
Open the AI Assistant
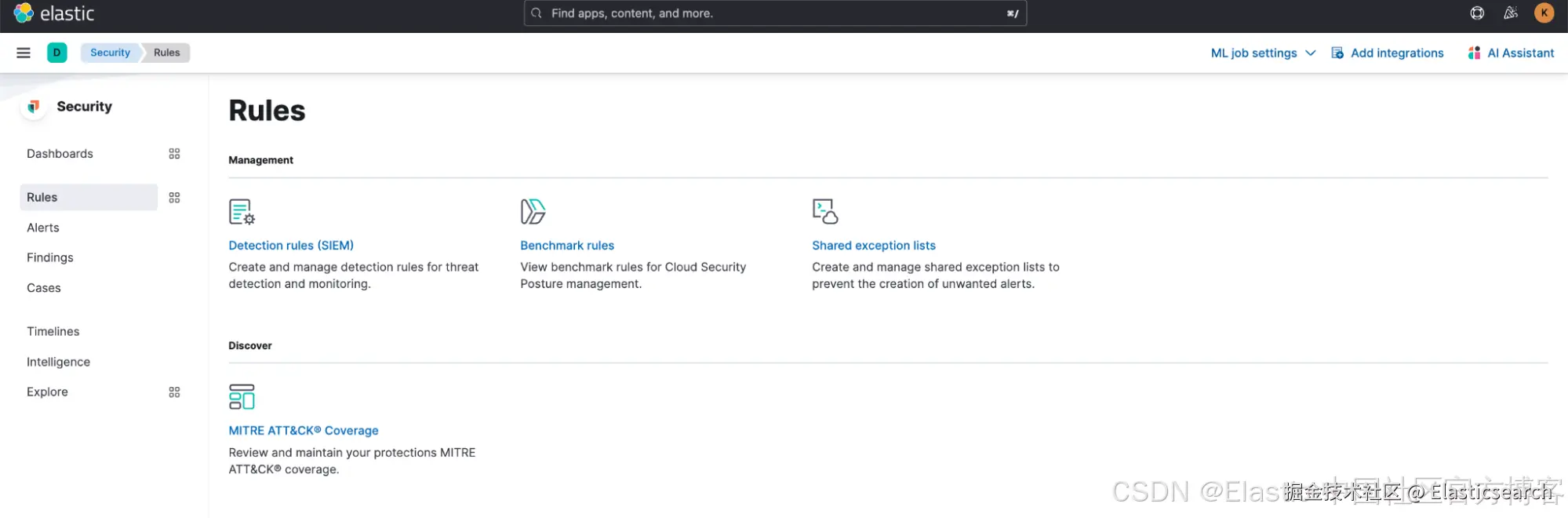pyautogui.click(x=1511, y=53)
